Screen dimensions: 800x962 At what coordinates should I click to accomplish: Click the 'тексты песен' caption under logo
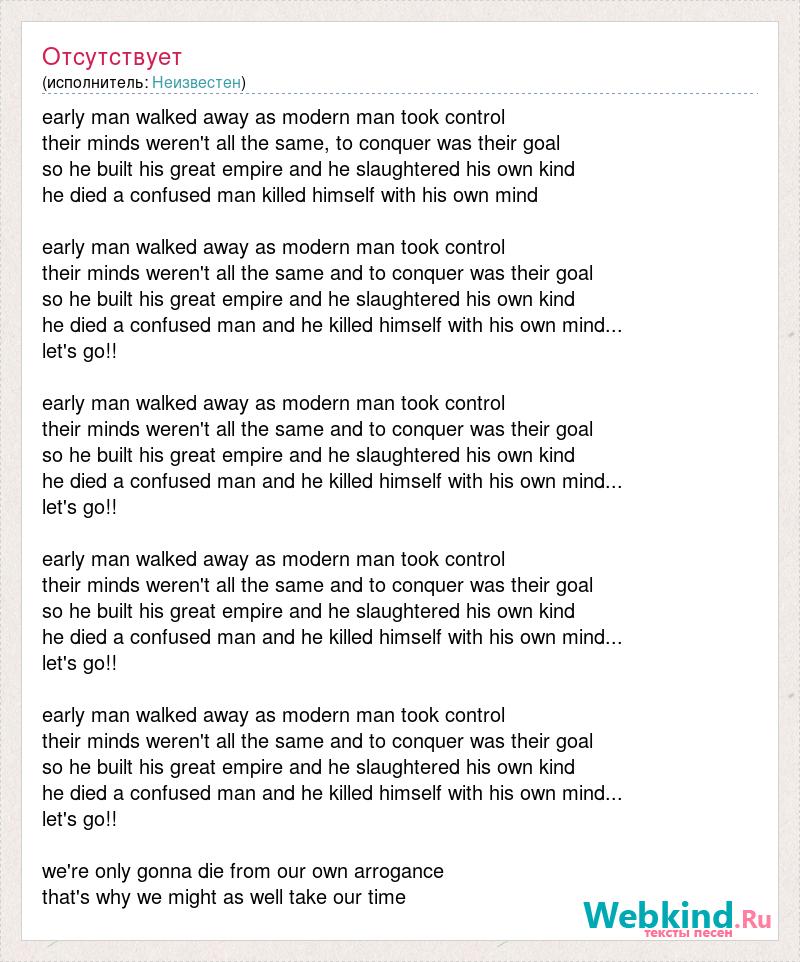[x=688, y=933]
